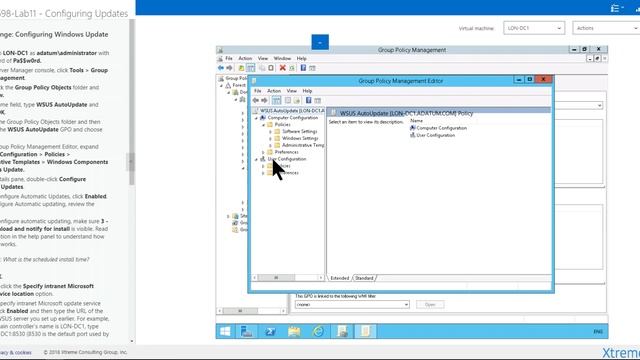Open View menu in Group Policy Management Editor
Viewport: 640px width, 360px height.
[291, 91]
